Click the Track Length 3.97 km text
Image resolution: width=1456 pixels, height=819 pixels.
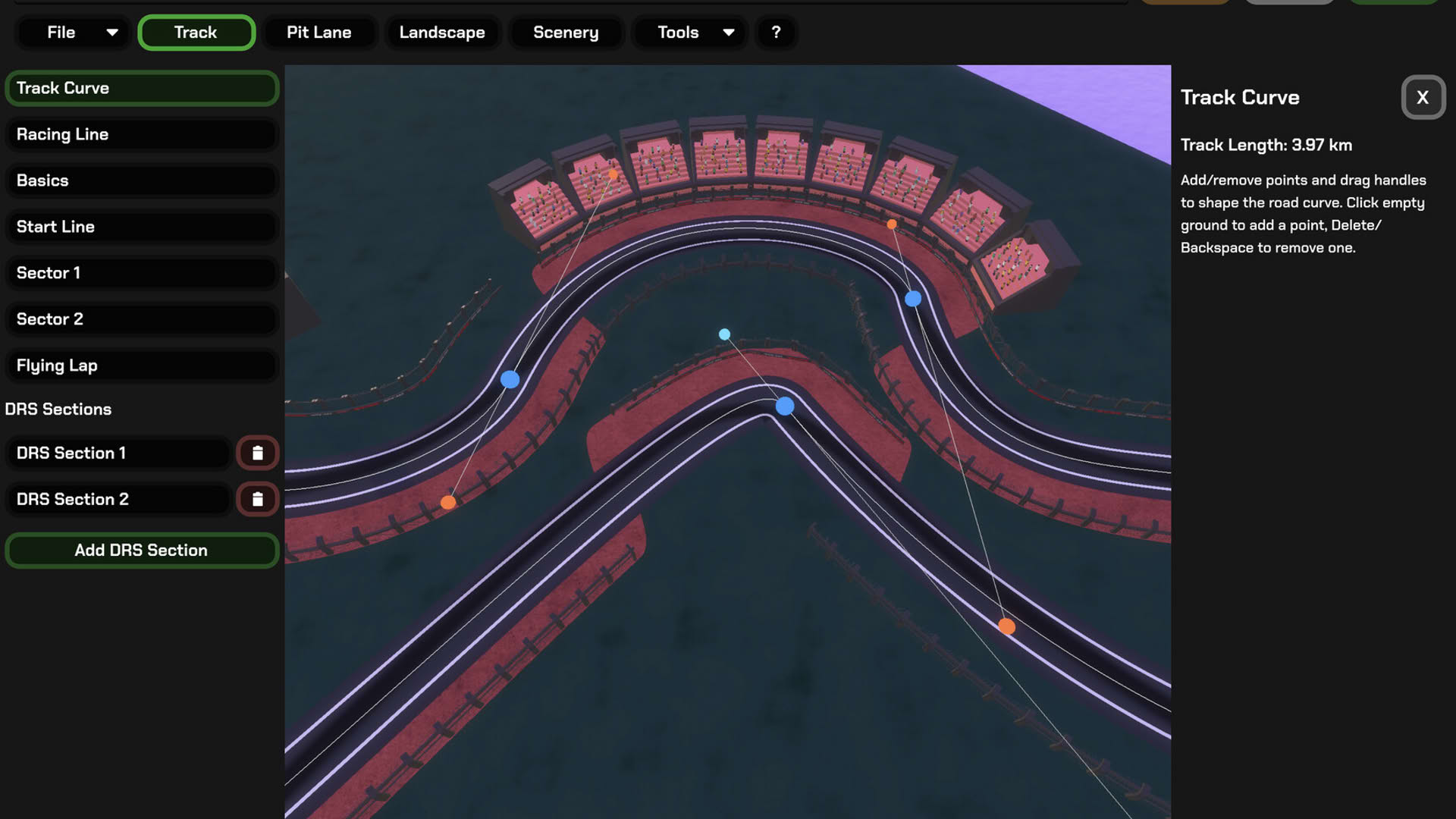point(1266,145)
